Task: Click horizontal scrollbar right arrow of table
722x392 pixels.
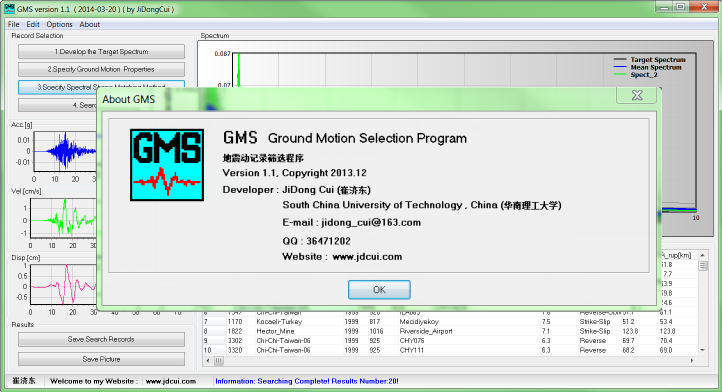Action: click(x=692, y=361)
